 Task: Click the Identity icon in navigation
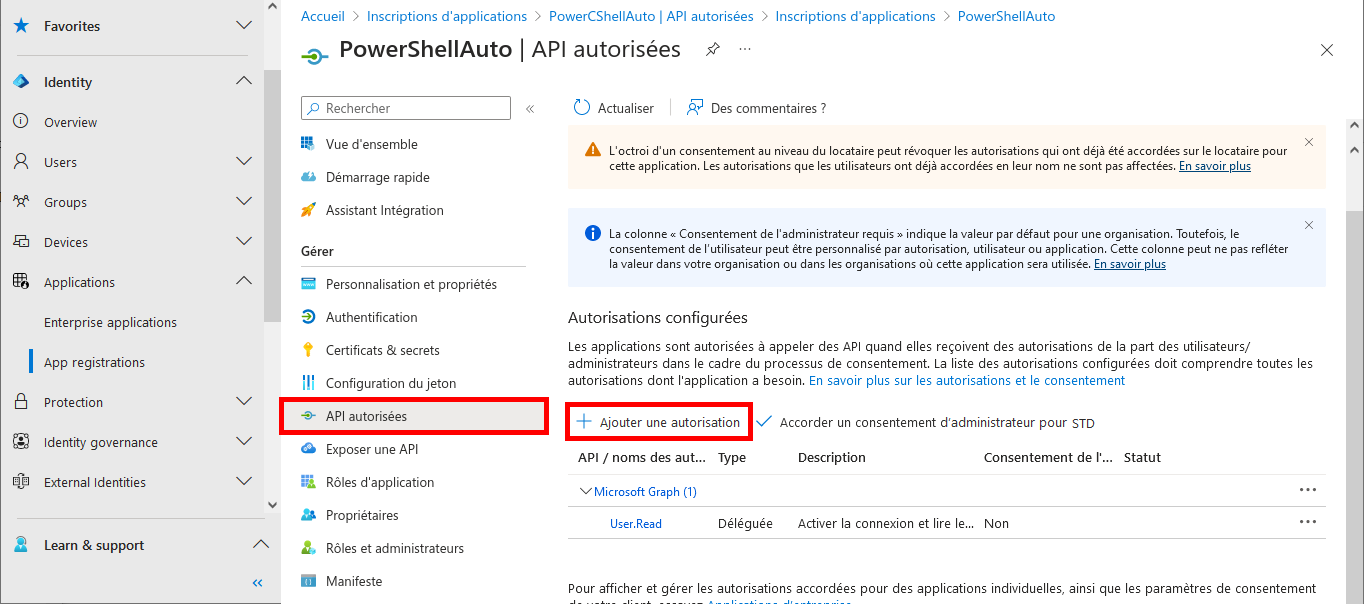pyautogui.click(x=22, y=81)
